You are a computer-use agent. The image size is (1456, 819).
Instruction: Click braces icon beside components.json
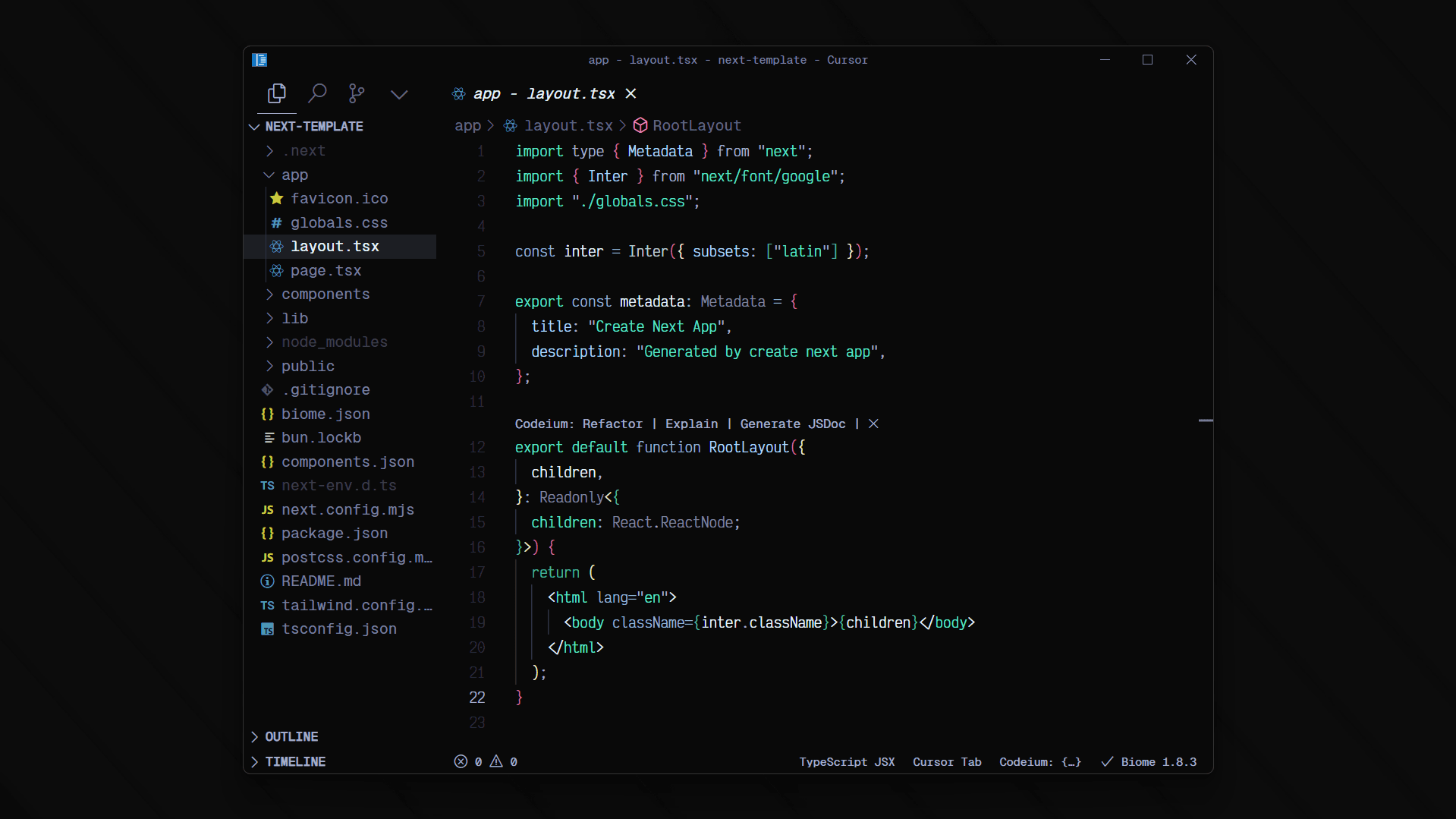point(267,462)
